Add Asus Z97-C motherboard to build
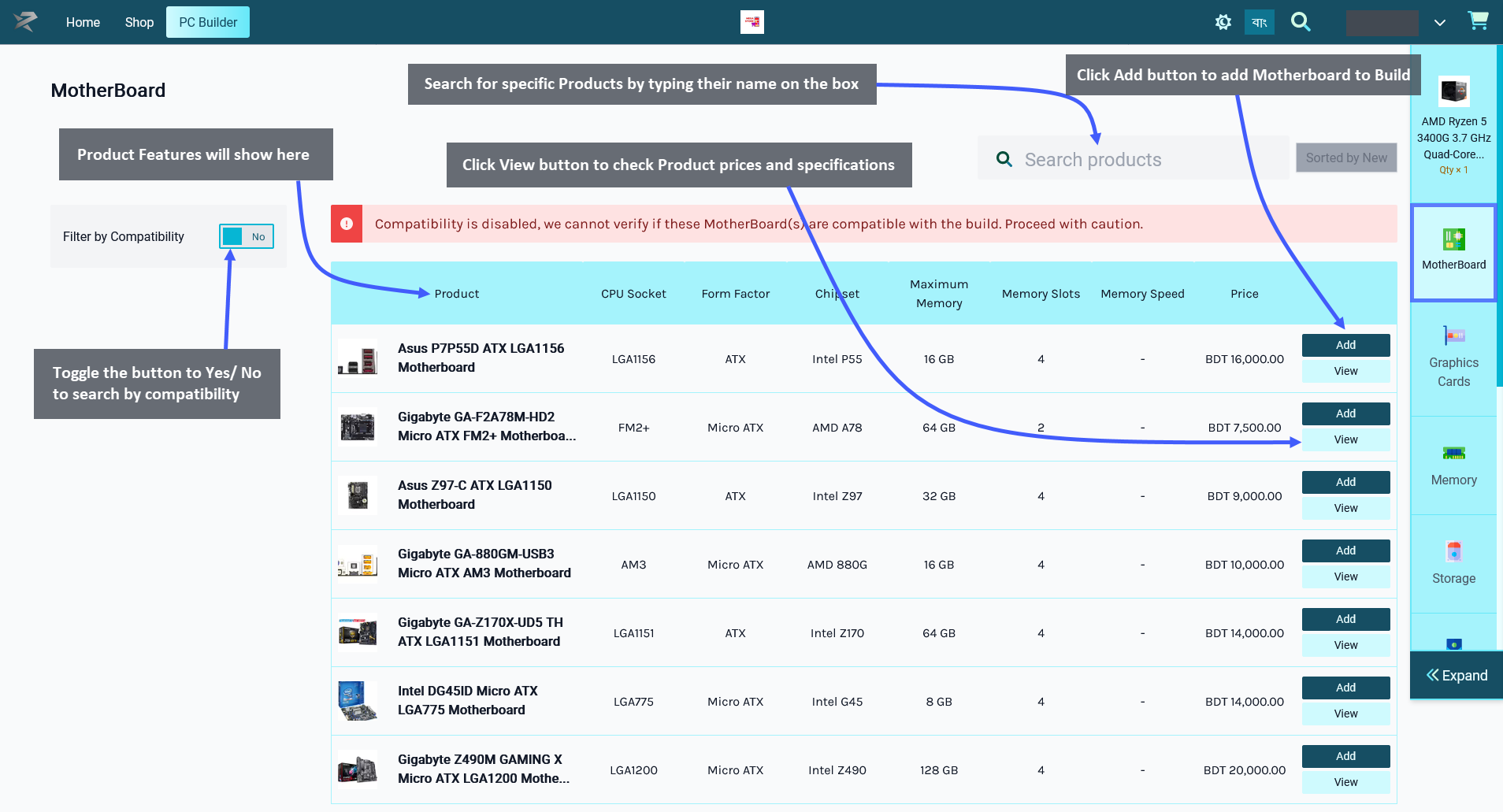Viewport: 1503px width, 812px height. tap(1345, 482)
